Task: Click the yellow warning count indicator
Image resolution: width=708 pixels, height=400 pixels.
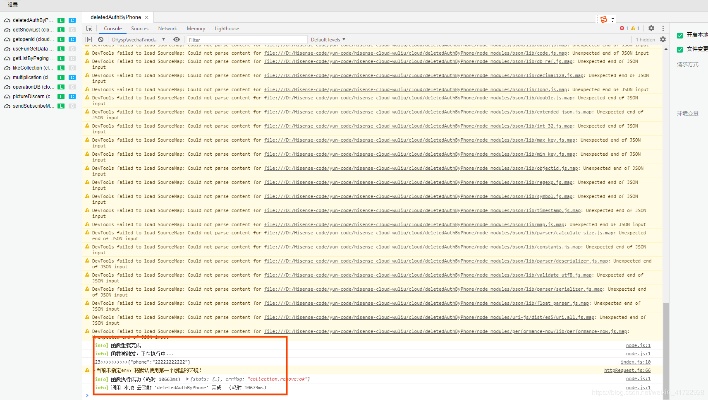Action: click(x=634, y=28)
